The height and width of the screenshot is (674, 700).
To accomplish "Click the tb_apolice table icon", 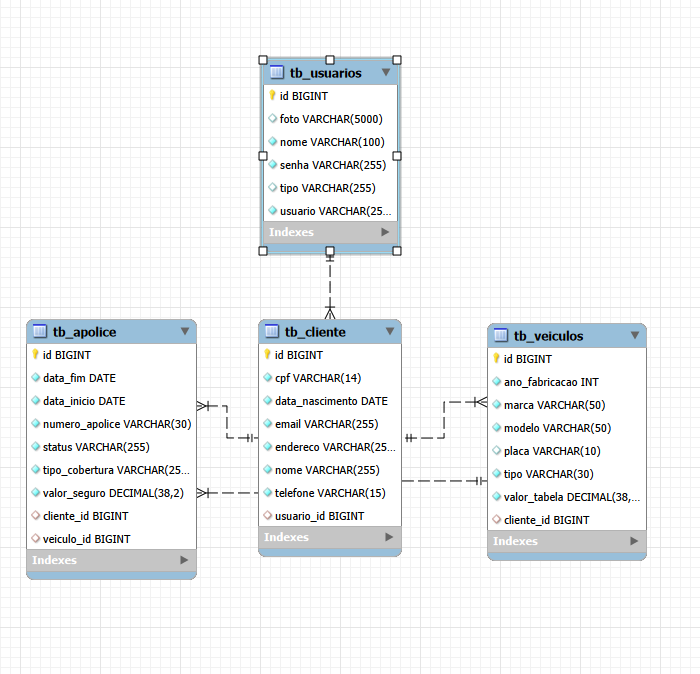I will coord(40,331).
